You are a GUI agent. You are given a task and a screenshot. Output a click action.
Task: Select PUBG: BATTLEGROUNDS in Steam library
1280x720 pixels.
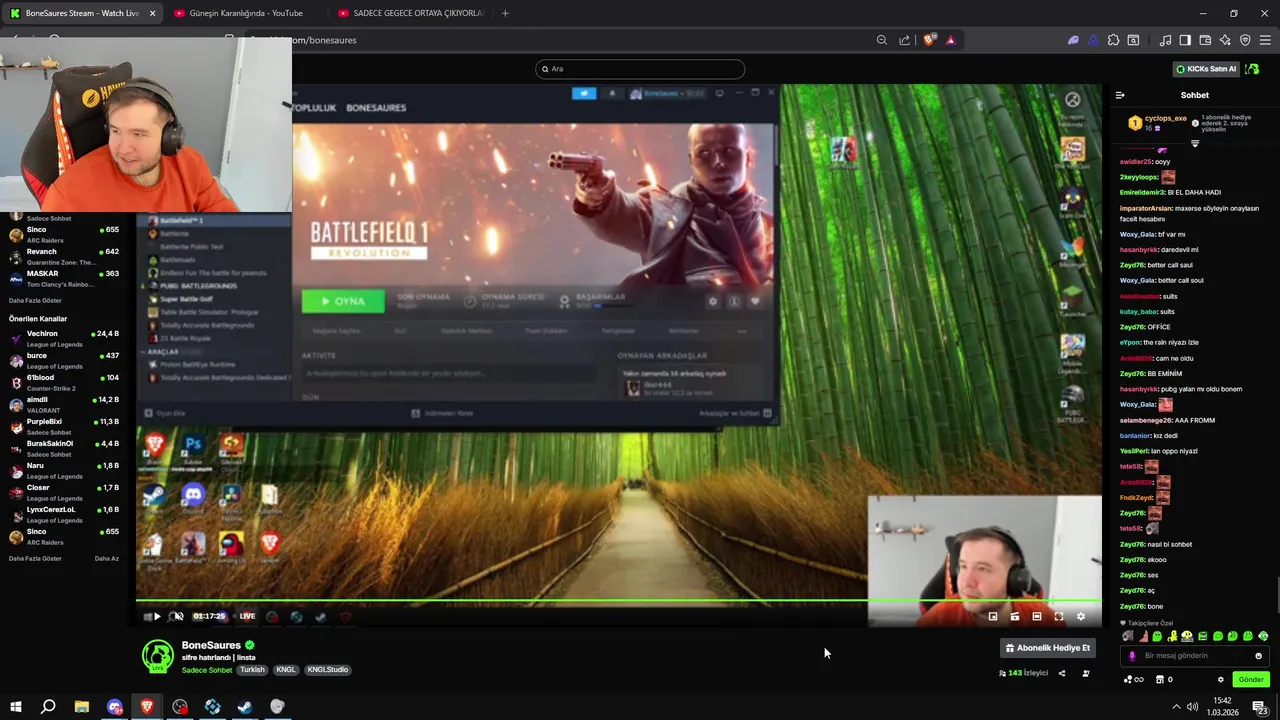[x=198, y=286]
